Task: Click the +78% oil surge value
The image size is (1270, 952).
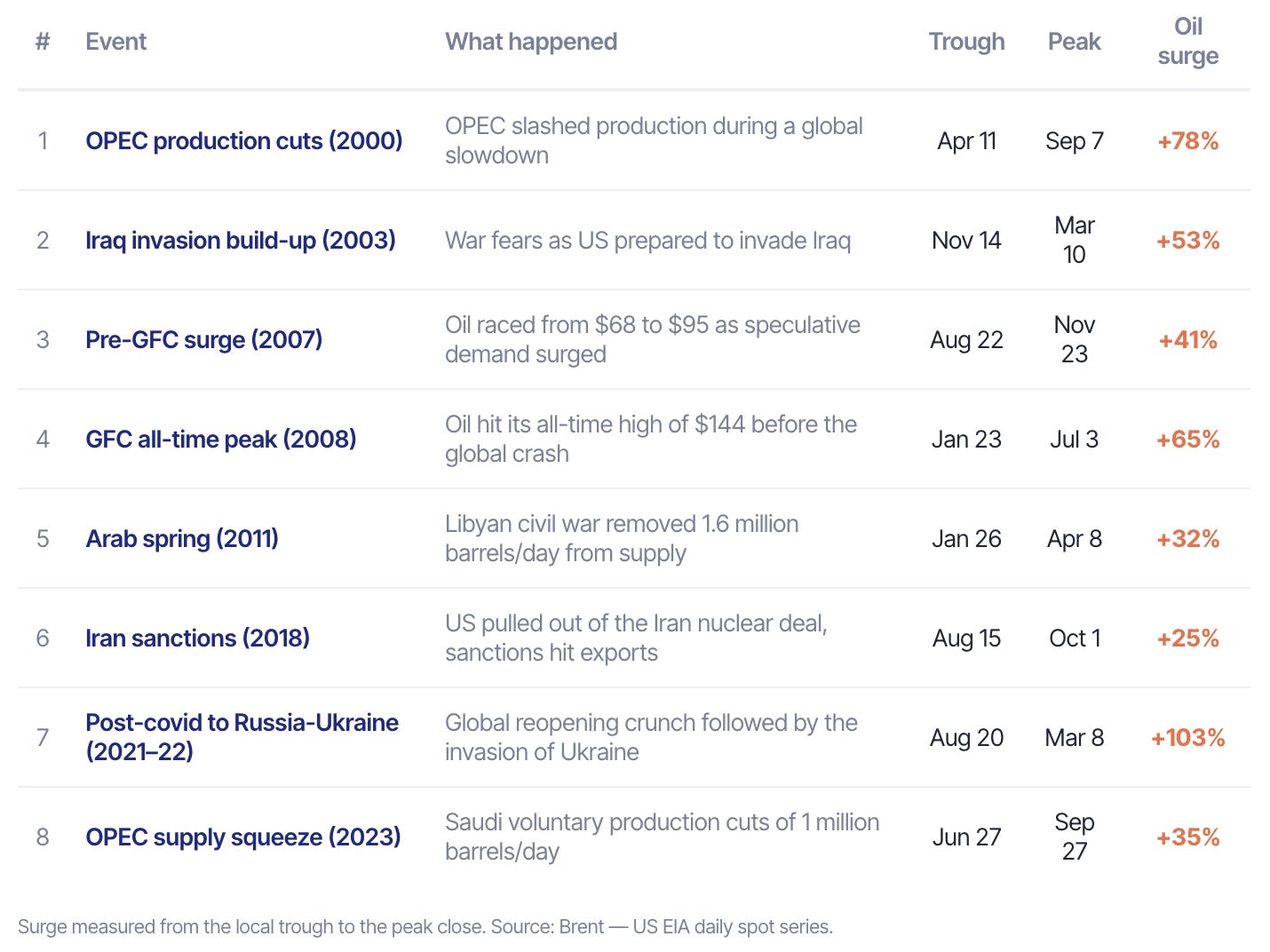Action: (1187, 140)
